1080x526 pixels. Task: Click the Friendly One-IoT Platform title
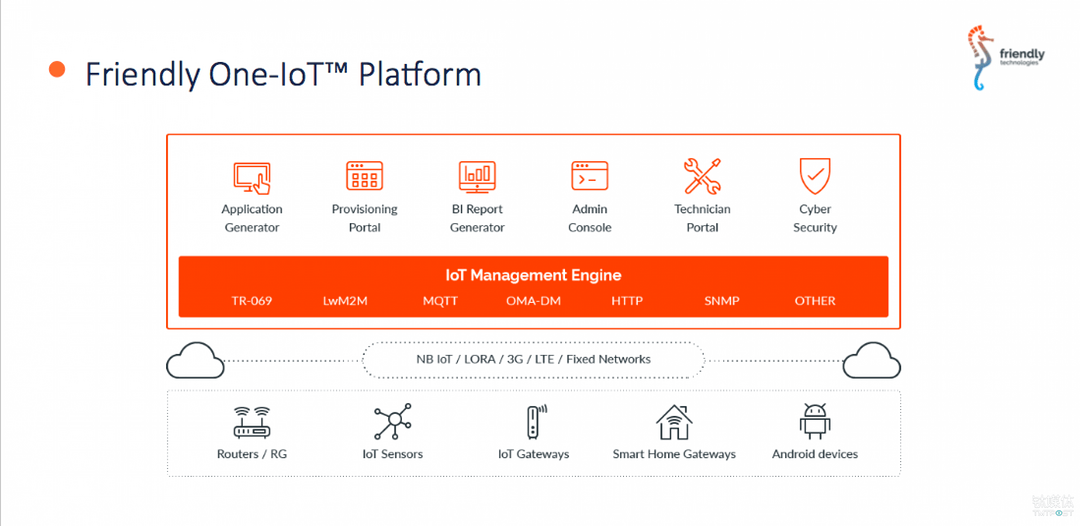283,74
